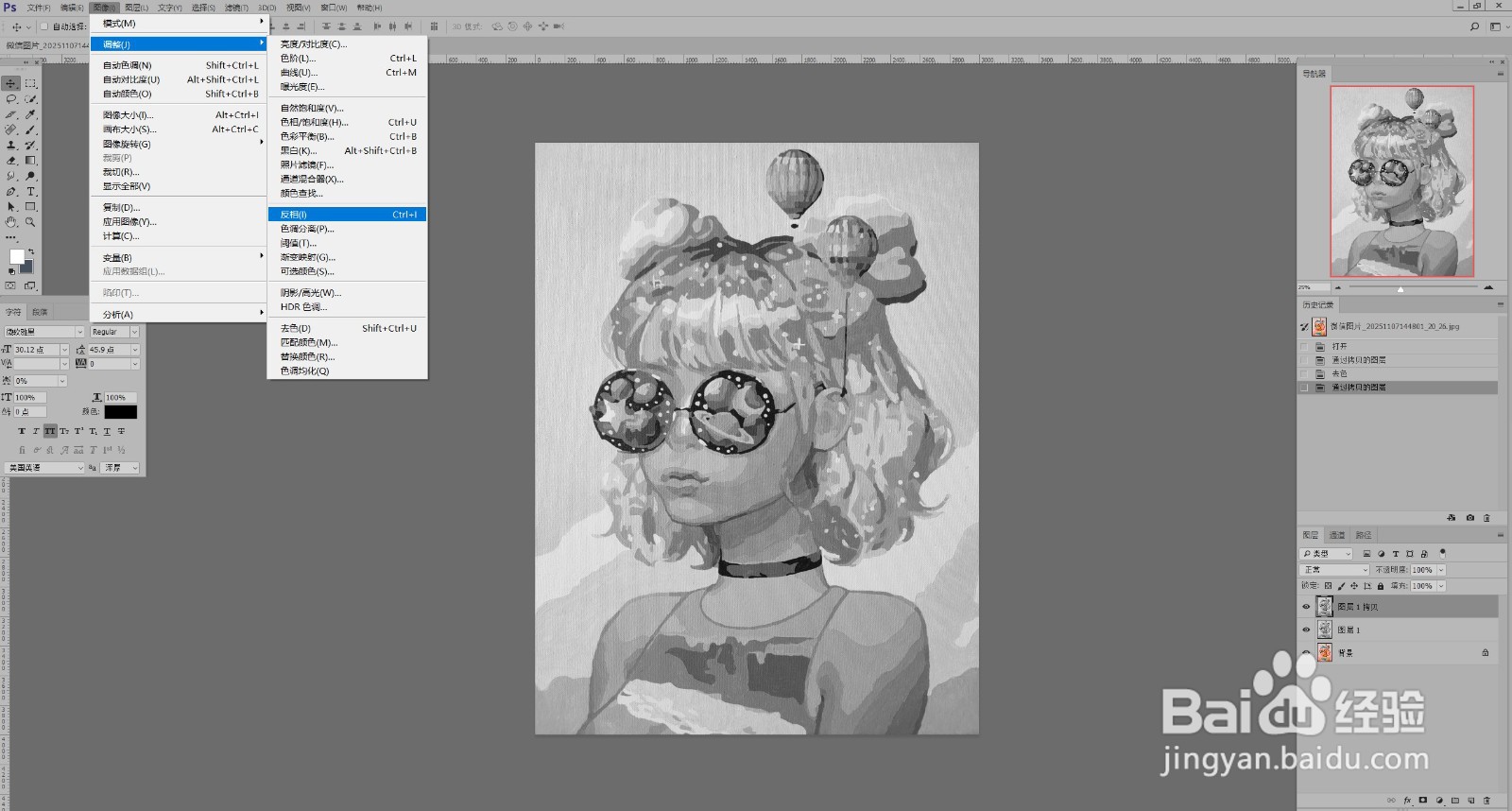
Task: Open the 美国英语 language dropdown
Action: coord(43,468)
